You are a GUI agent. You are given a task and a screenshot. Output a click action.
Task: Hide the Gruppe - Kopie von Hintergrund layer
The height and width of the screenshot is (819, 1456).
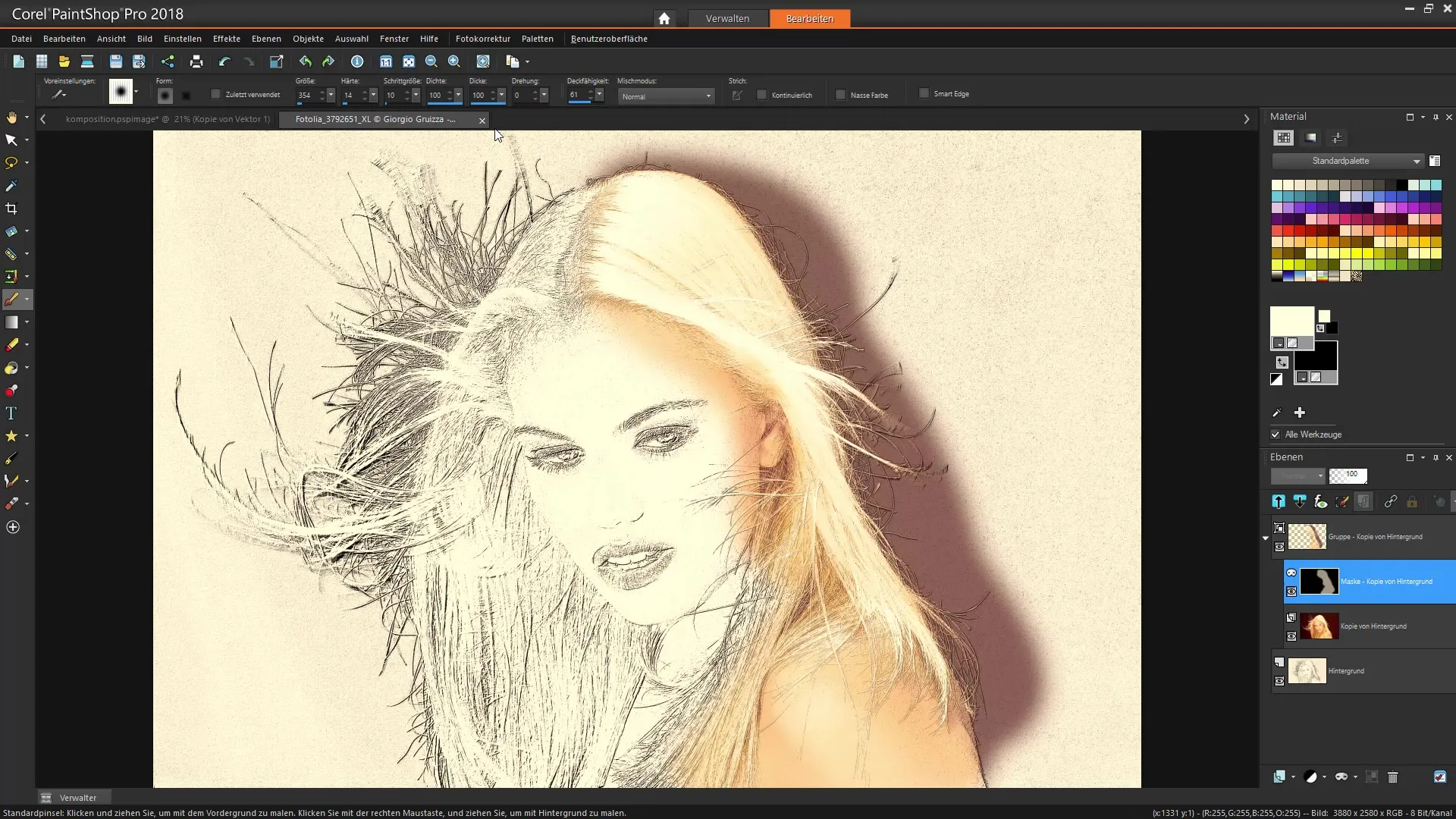click(1279, 547)
